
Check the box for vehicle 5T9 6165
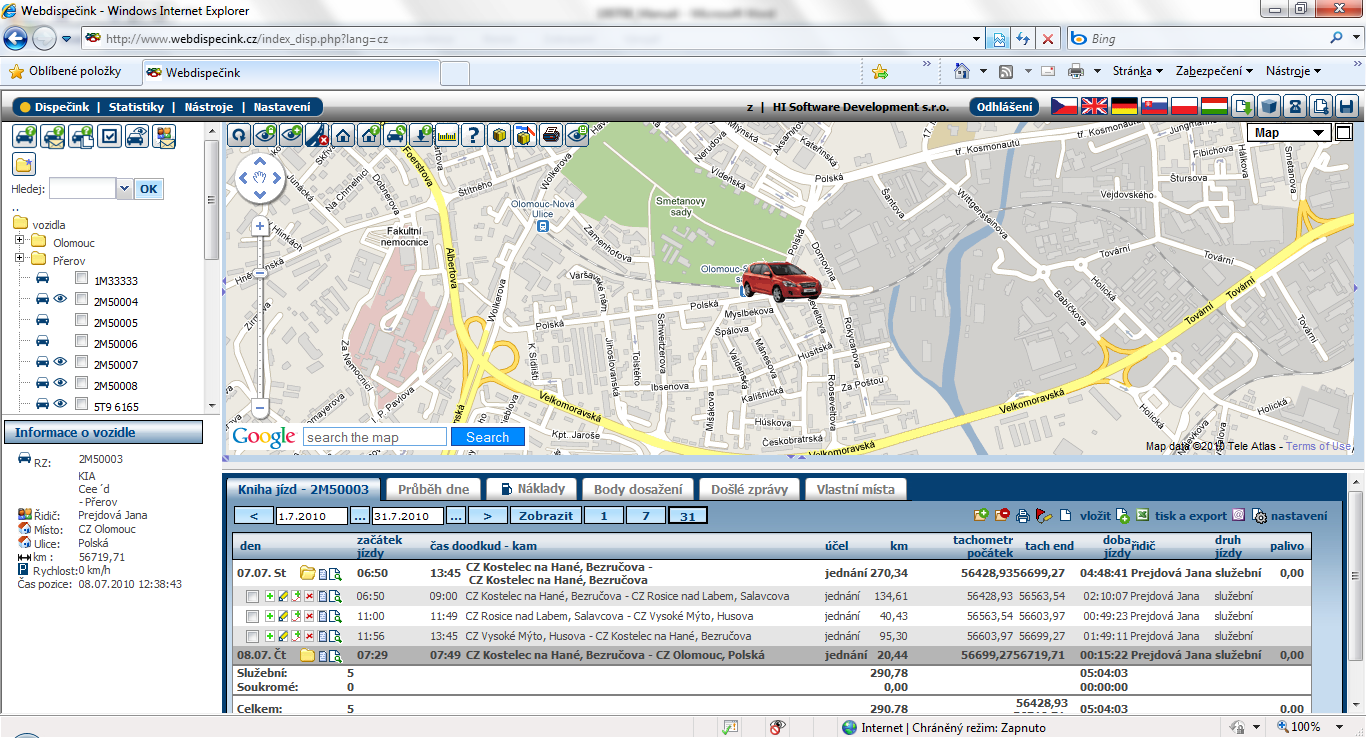pyautogui.click(x=81, y=406)
